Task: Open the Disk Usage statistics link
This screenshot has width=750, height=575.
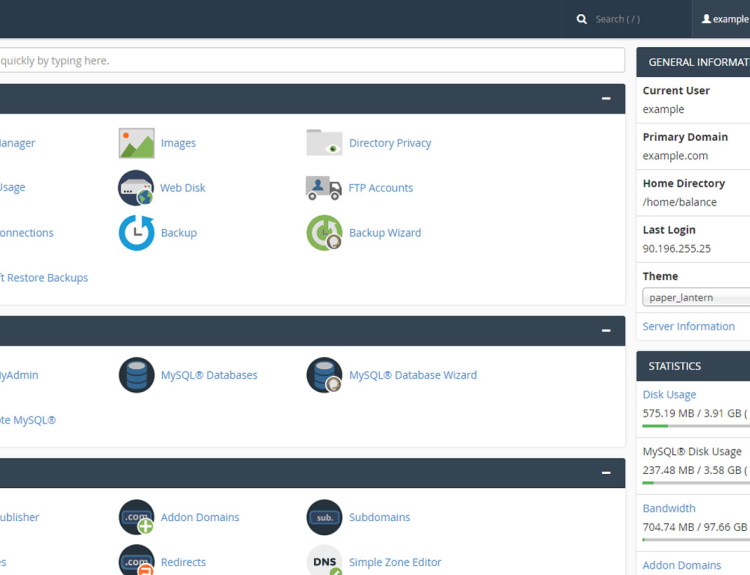Action: coord(669,394)
